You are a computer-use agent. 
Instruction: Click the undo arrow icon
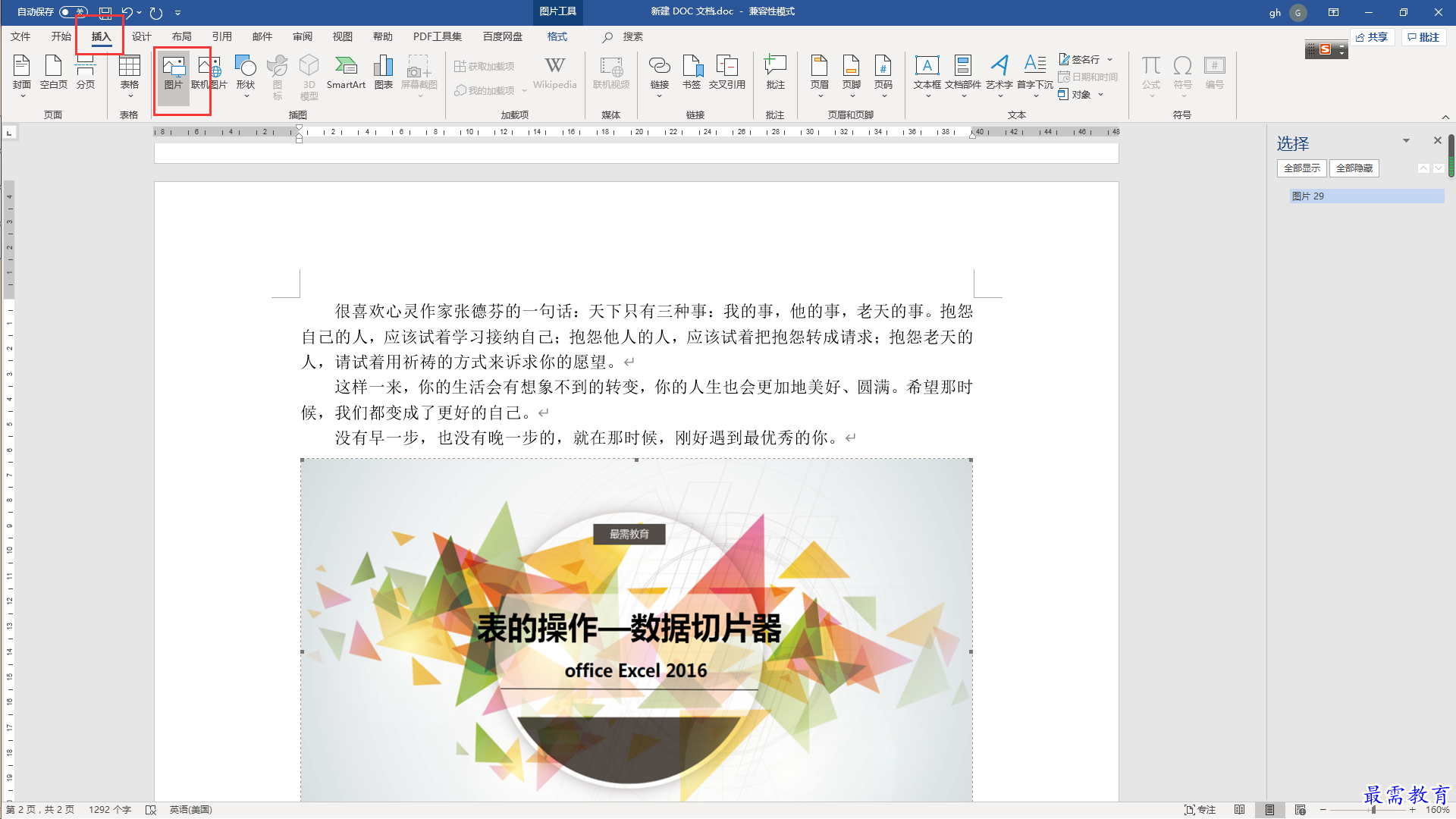click(127, 12)
